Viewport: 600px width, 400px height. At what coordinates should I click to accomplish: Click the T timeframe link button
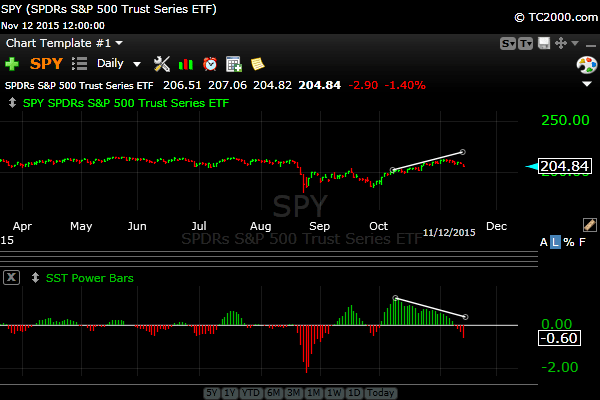pyautogui.click(x=525, y=44)
